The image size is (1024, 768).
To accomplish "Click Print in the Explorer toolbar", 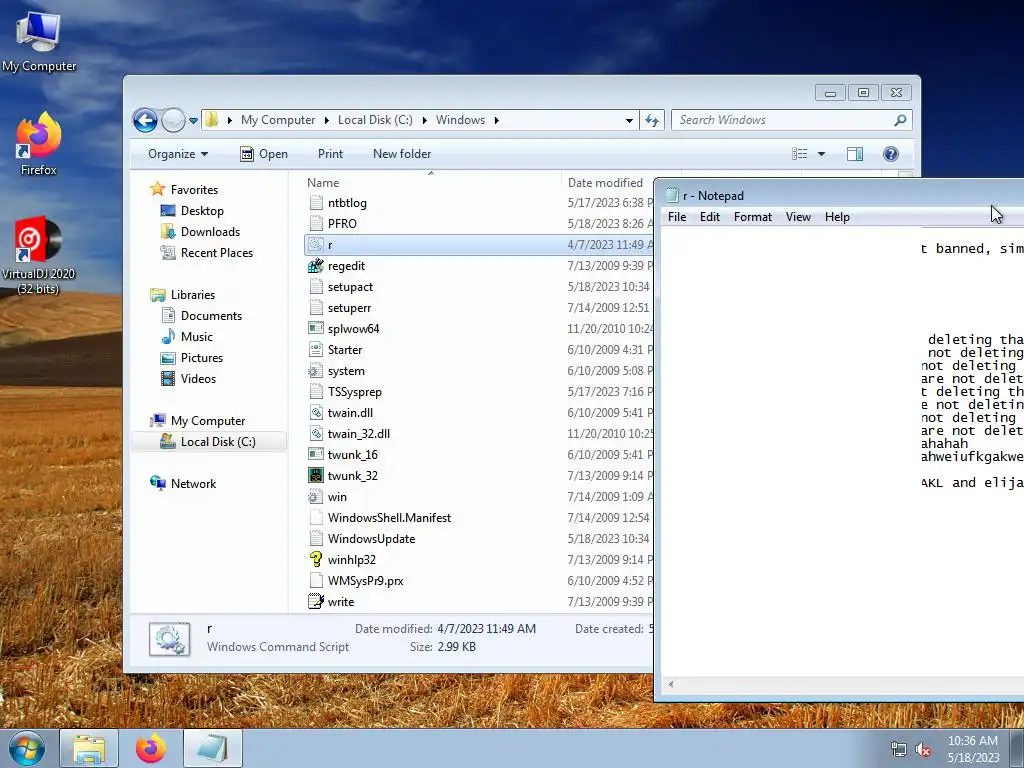I will click(x=330, y=154).
